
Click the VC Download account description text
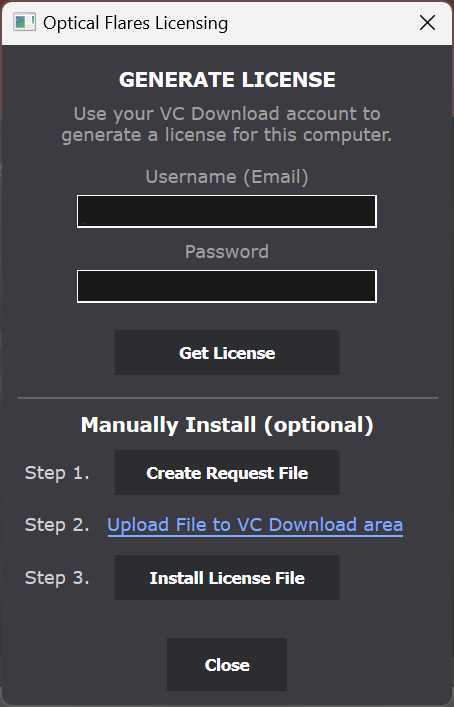(227, 124)
